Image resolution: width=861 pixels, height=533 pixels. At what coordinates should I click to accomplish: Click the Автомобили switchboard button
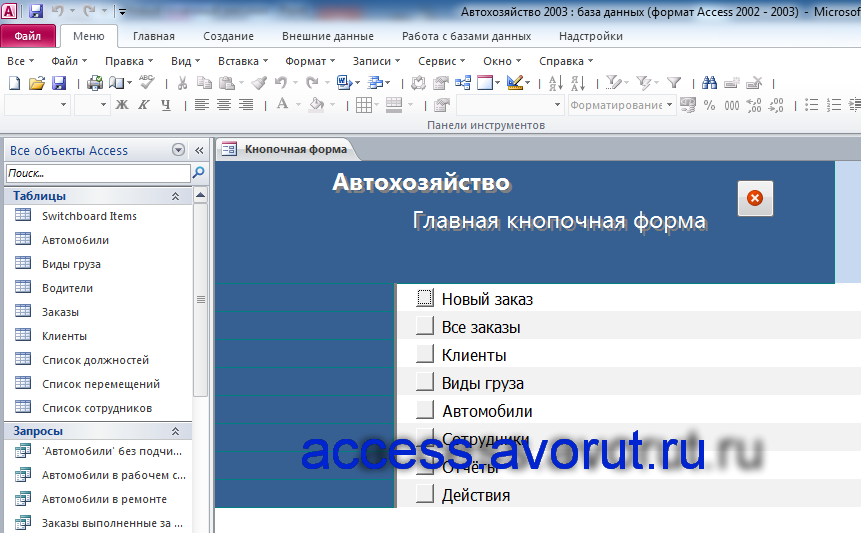pos(424,409)
